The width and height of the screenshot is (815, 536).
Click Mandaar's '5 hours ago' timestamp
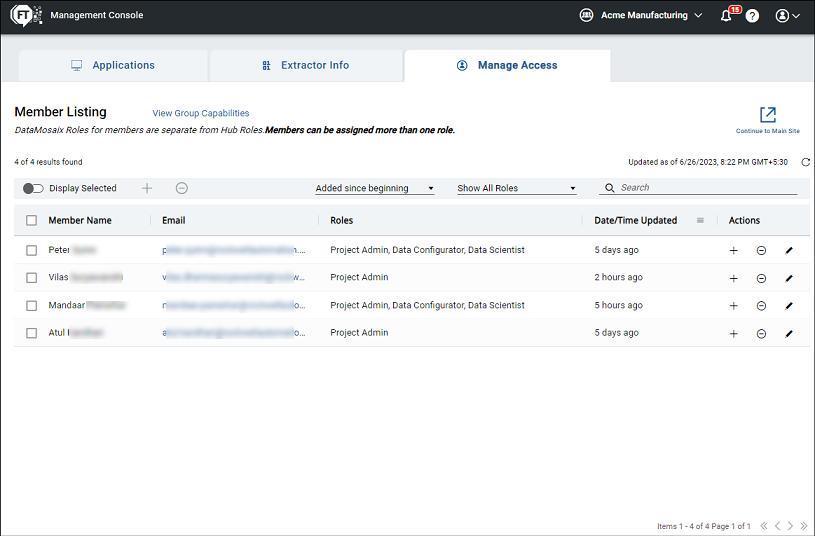[619, 305]
